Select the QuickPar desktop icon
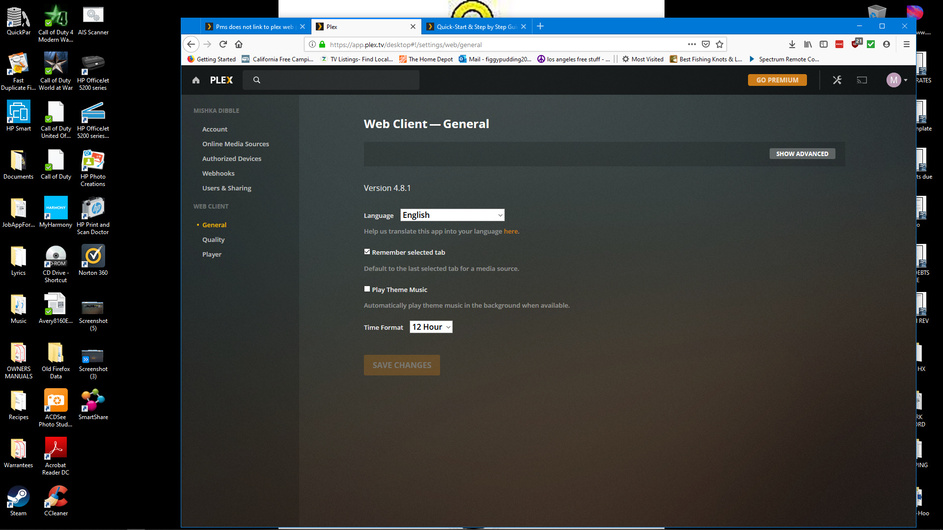943x530 pixels. [x=19, y=21]
